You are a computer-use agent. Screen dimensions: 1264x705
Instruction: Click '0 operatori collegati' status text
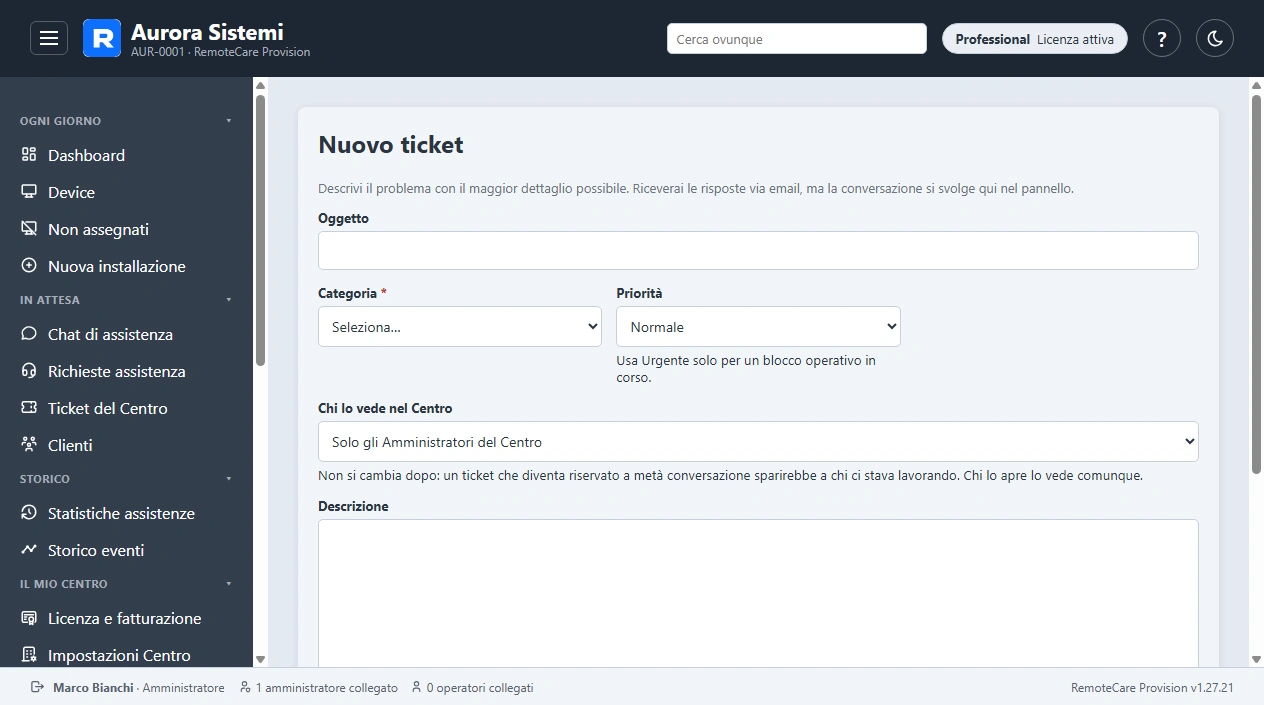(x=480, y=688)
